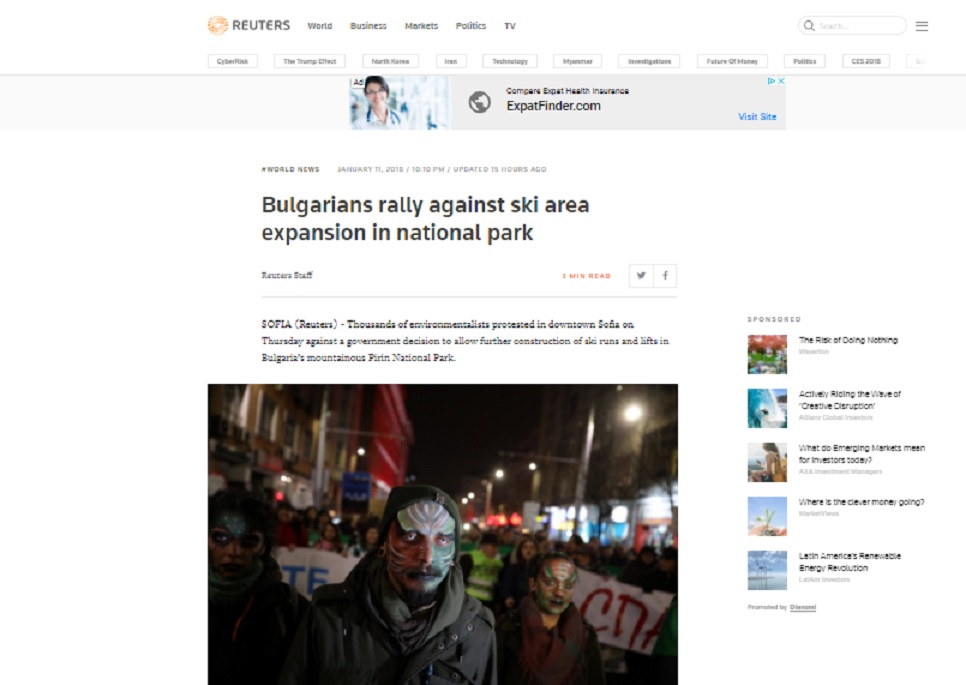The image size is (966, 685).
Task: Click the thumbnail beside 'The Risk of Doing Nothing'
Action: [767, 354]
